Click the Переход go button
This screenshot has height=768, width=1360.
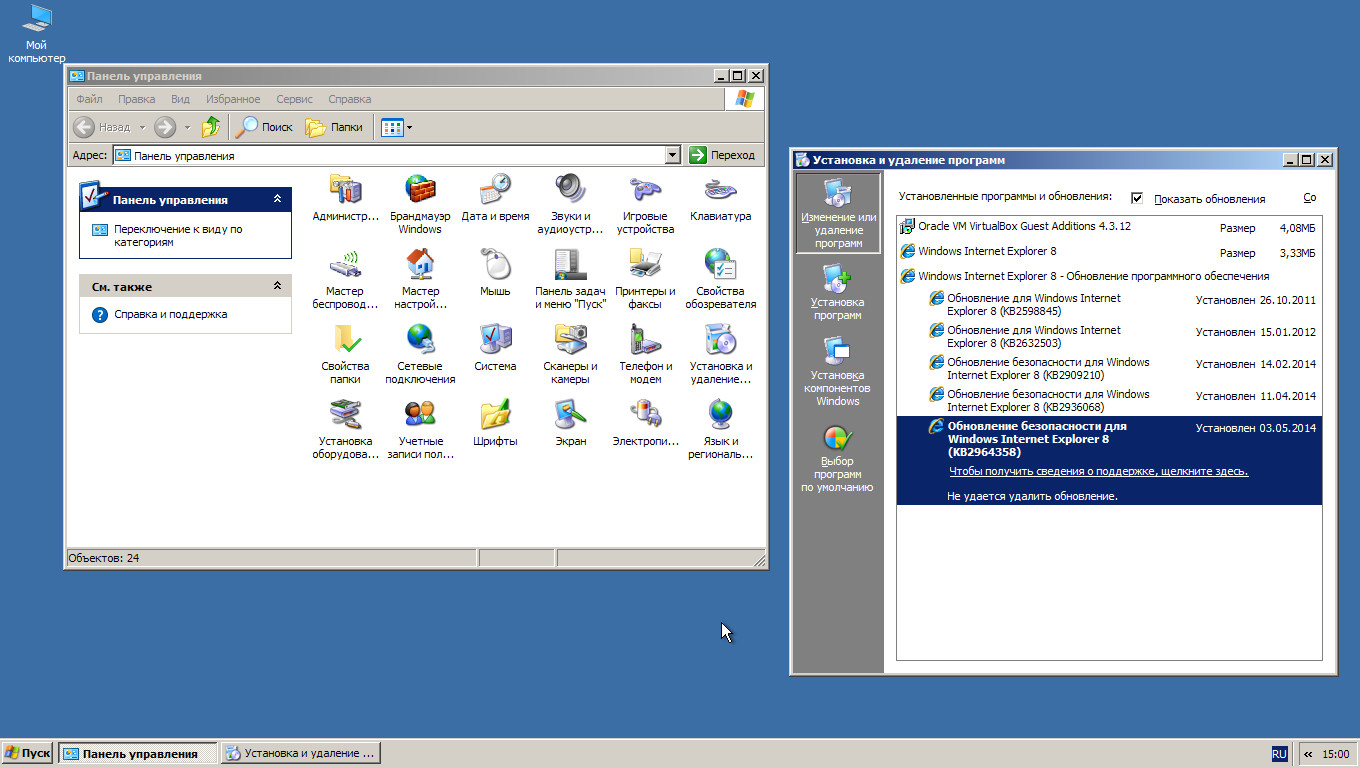coord(723,155)
